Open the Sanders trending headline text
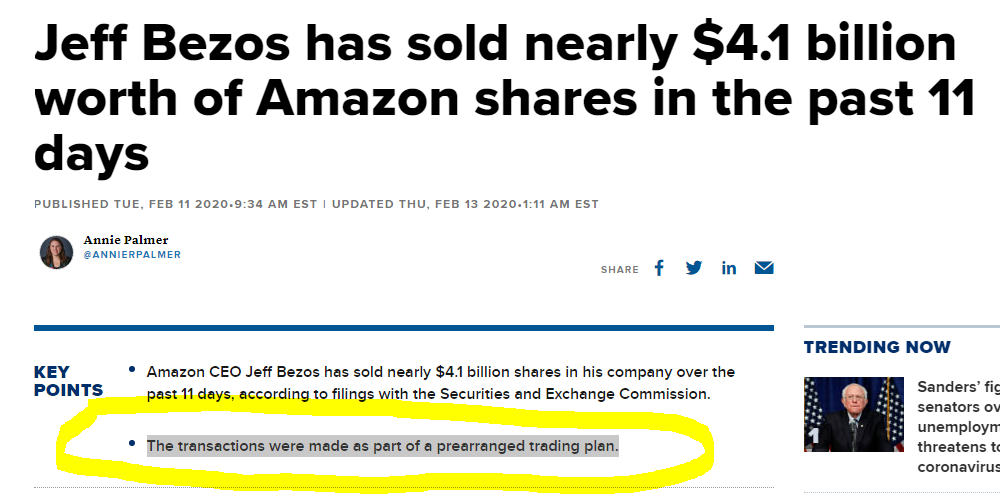Viewport: 1000px width, 504px height. [959, 427]
